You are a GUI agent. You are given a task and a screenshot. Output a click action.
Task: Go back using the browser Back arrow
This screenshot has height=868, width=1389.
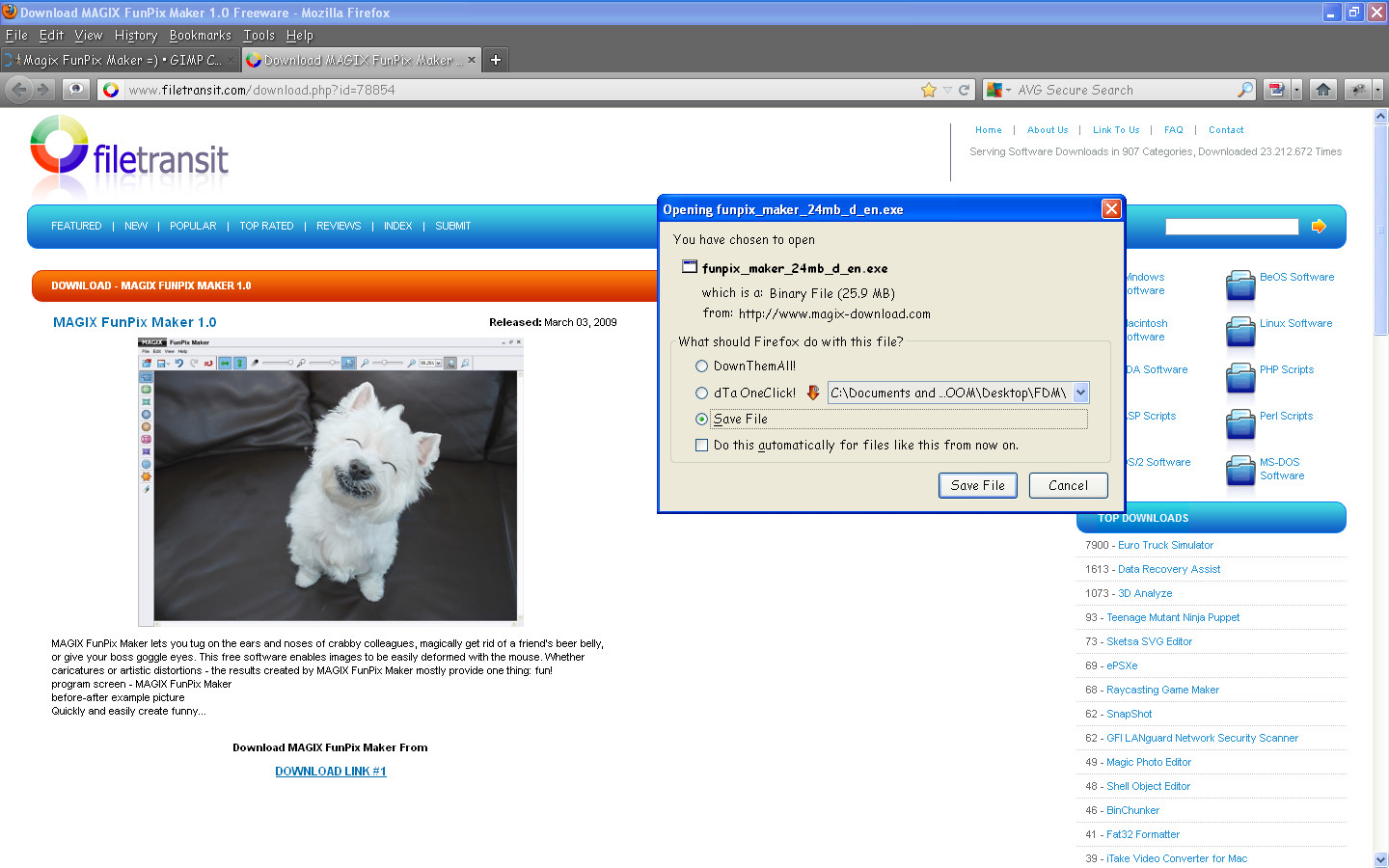[18, 90]
